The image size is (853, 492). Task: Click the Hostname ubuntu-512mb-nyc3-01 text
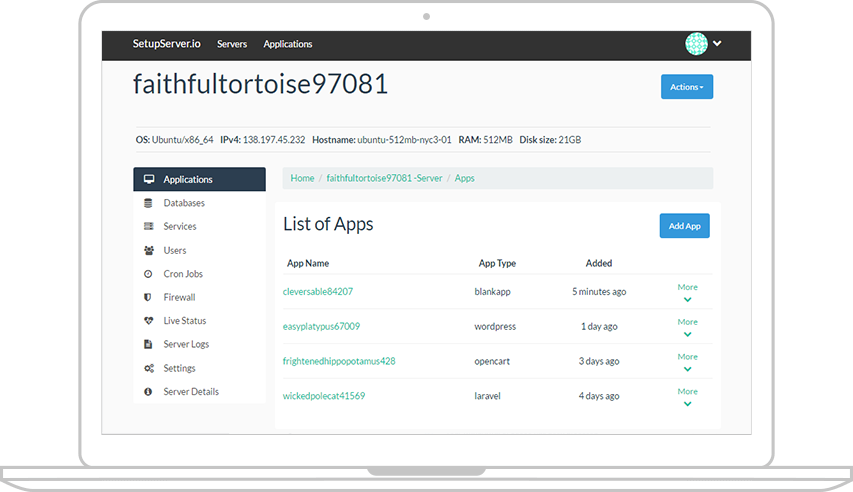(382, 140)
